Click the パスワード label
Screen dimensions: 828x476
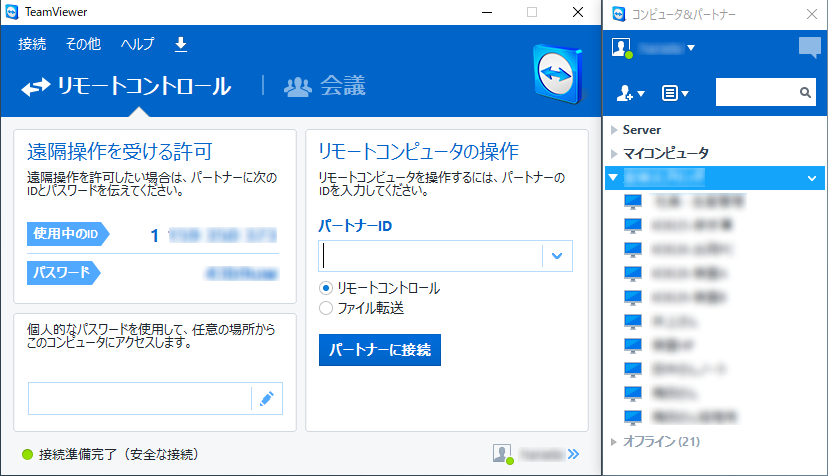point(63,273)
